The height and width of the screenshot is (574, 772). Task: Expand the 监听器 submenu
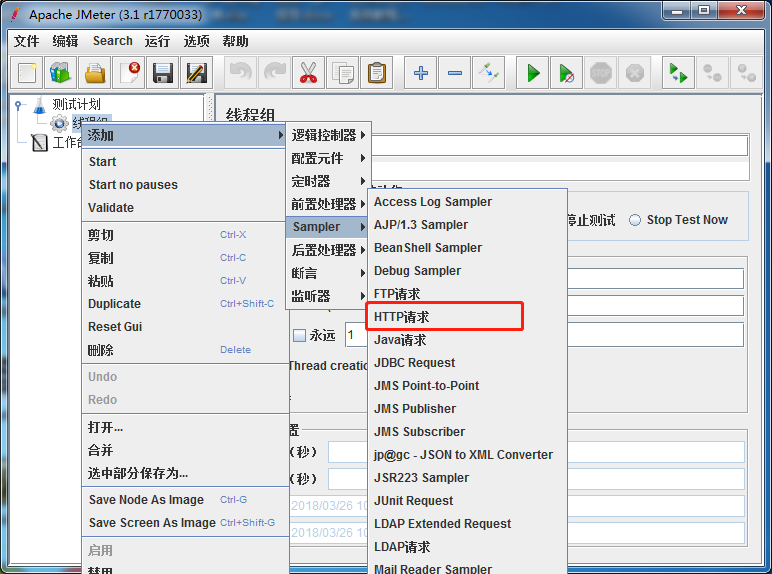coord(328,296)
